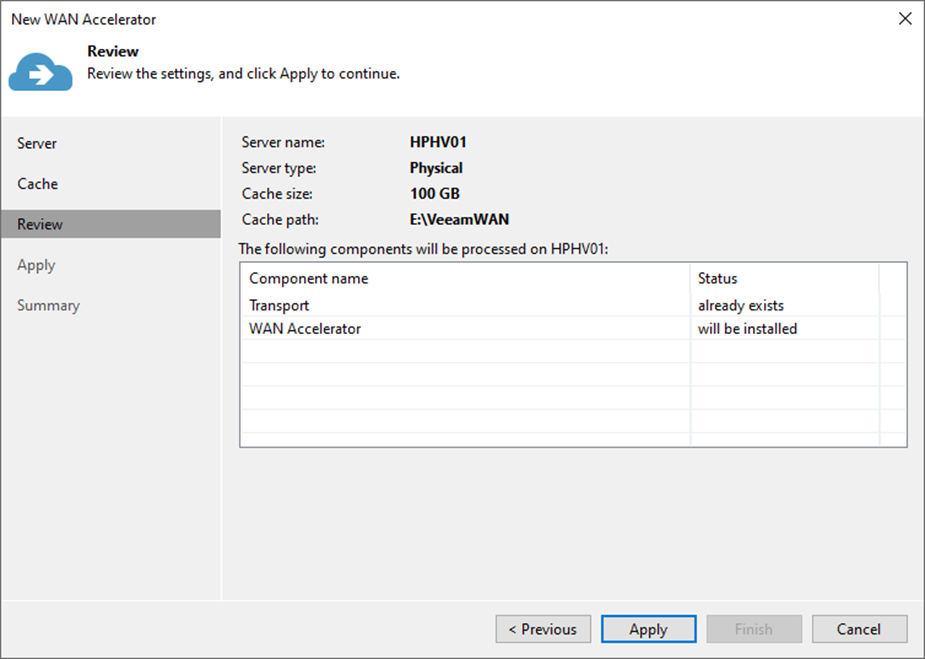Go to the Server step
Screen dimensions: 925x659
(37, 143)
